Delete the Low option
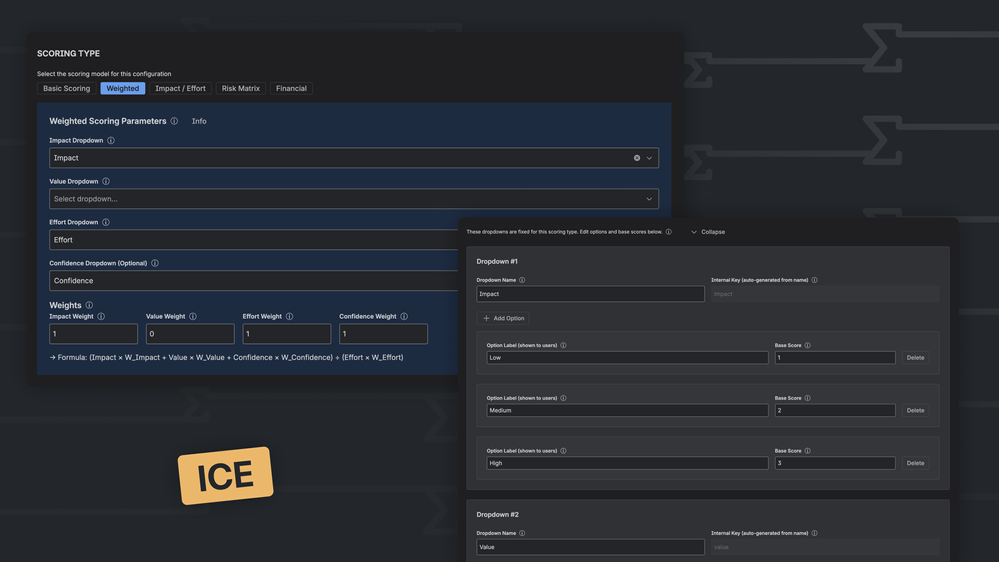999x562 pixels. coord(915,357)
